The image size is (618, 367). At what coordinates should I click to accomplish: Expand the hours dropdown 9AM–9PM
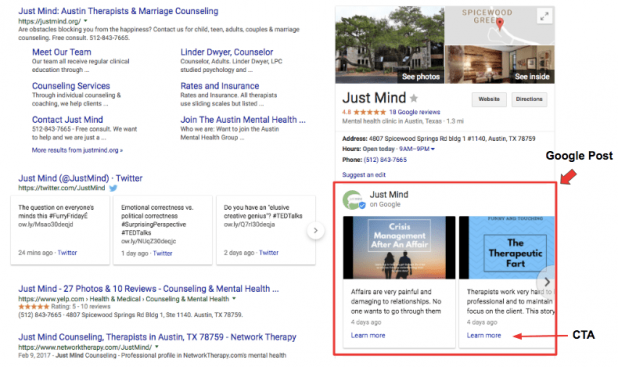[433, 149]
